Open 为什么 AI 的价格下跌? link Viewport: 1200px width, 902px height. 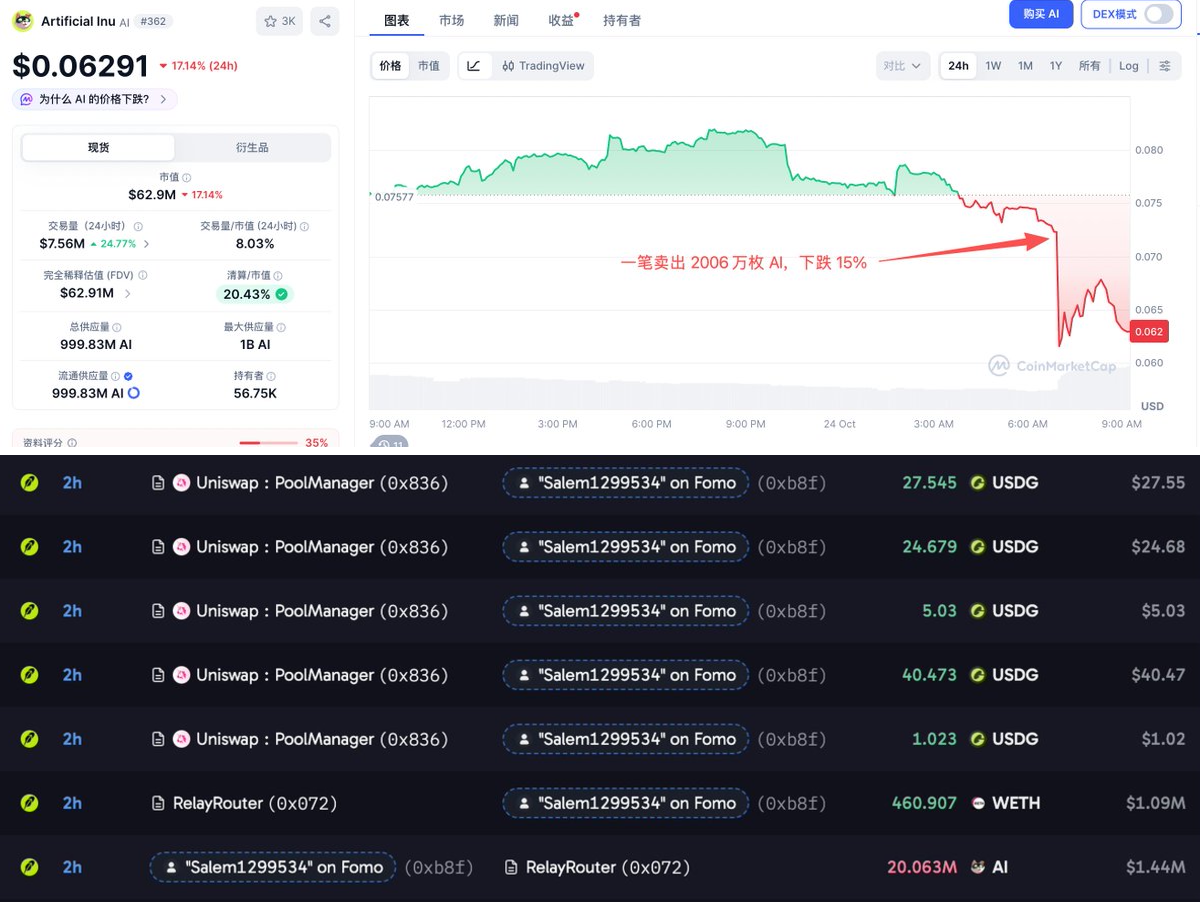(95, 99)
